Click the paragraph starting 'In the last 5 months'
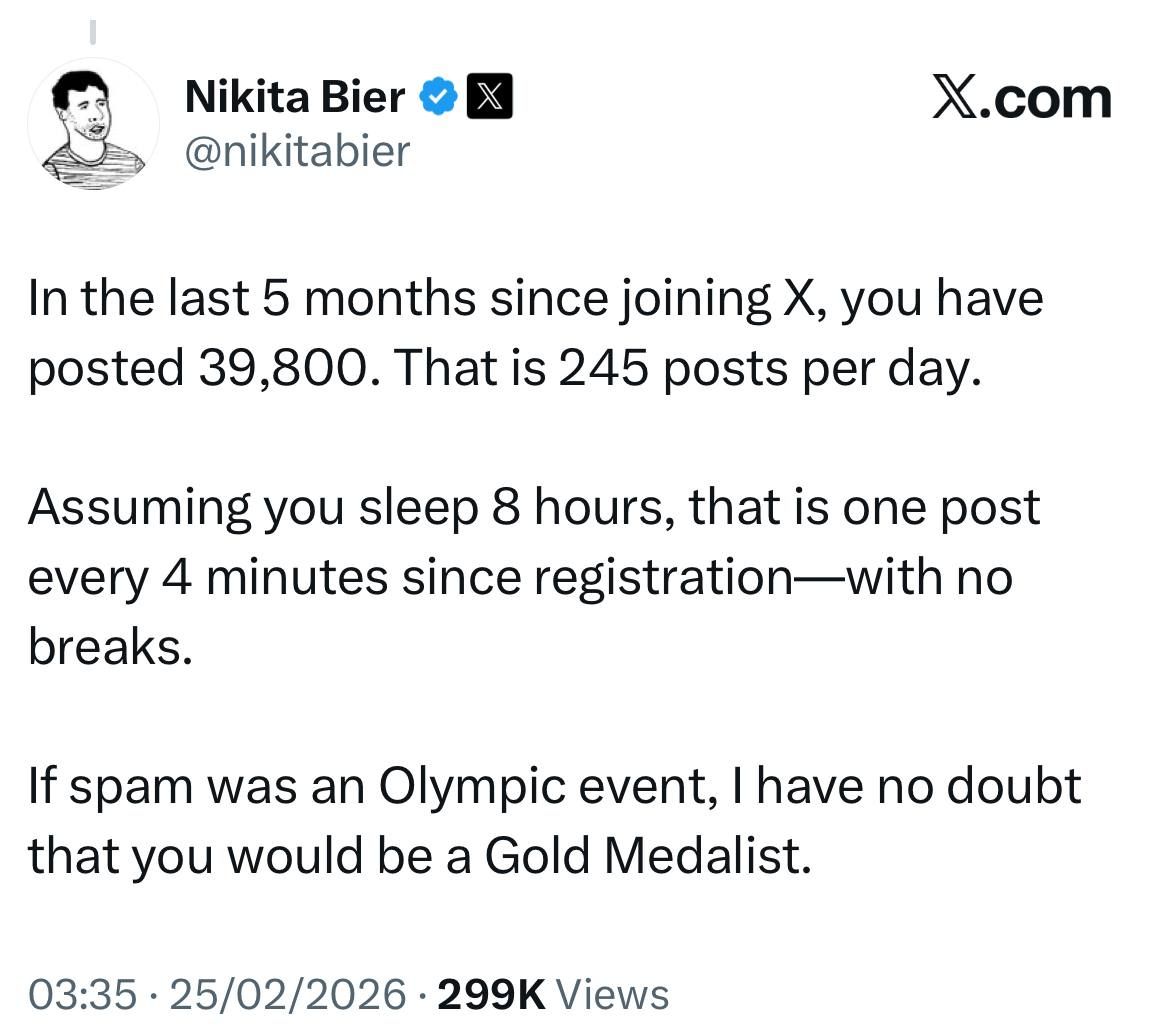This screenshot has height=1026, width=1170. coord(535,334)
